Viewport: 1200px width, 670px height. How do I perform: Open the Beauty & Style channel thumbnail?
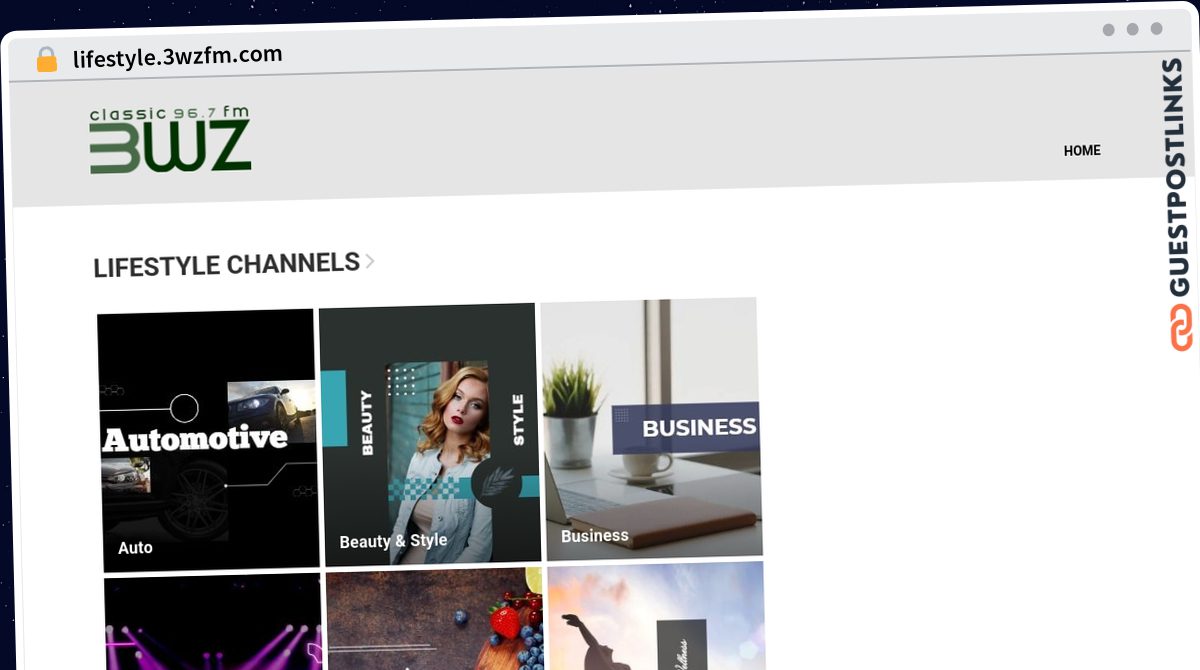coord(430,435)
